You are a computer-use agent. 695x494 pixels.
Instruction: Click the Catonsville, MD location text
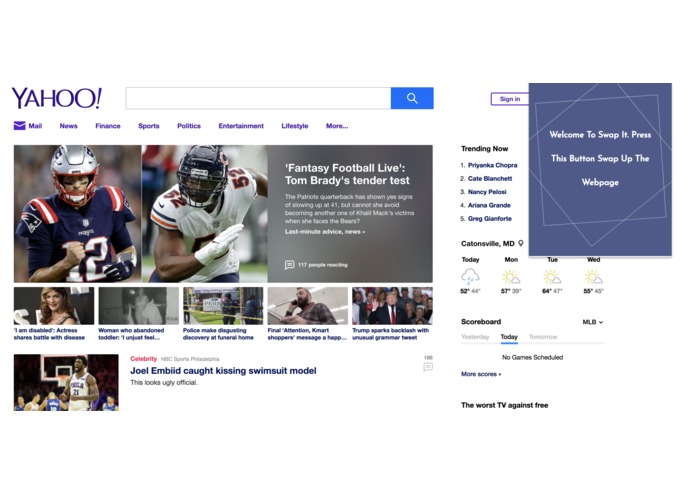pyautogui.click(x=488, y=243)
